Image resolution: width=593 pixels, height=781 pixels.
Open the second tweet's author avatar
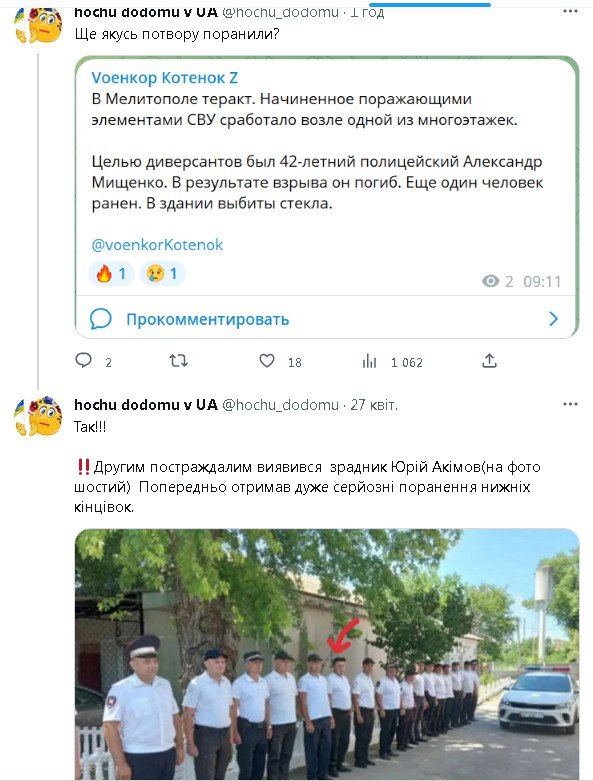pos(39,416)
